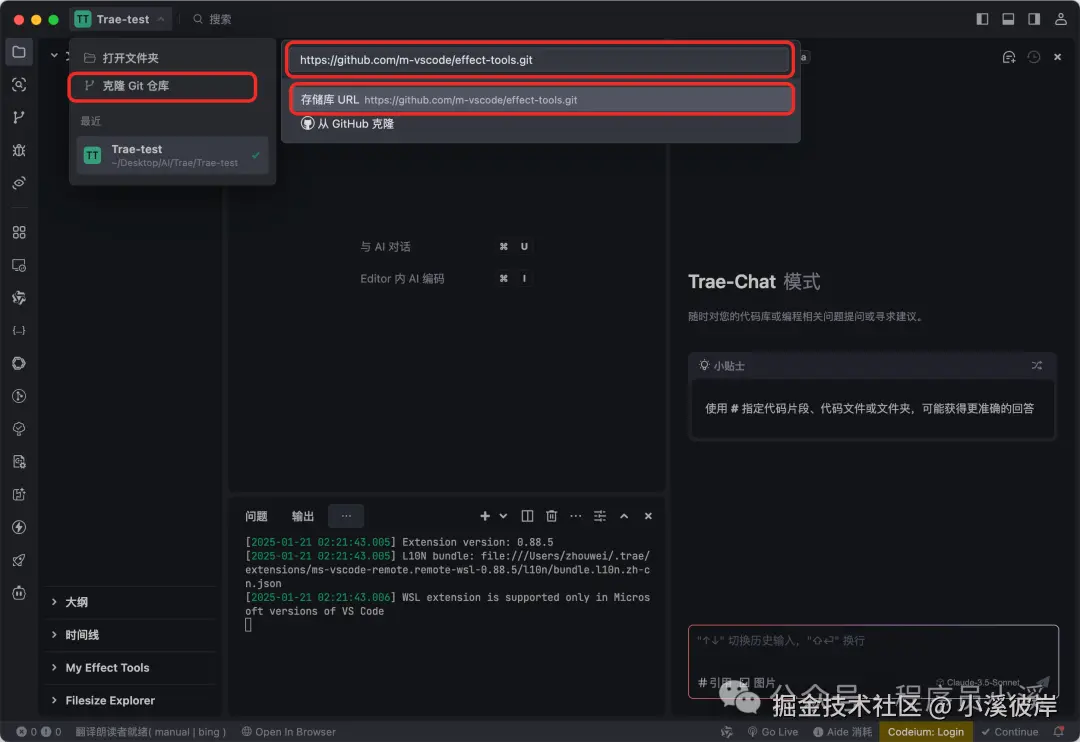Switch to the 输出 tab
The image size is (1080, 742).
pyautogui.click(x=302, y=516)
